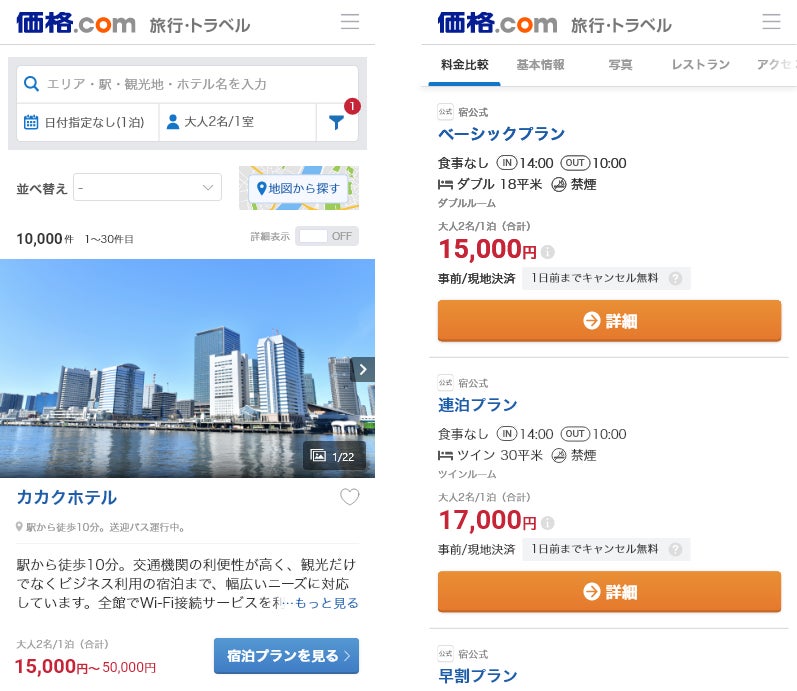Click the filter funnel icon
The height and width of the screenshot is (691, 797).
[x=336, y=123]
